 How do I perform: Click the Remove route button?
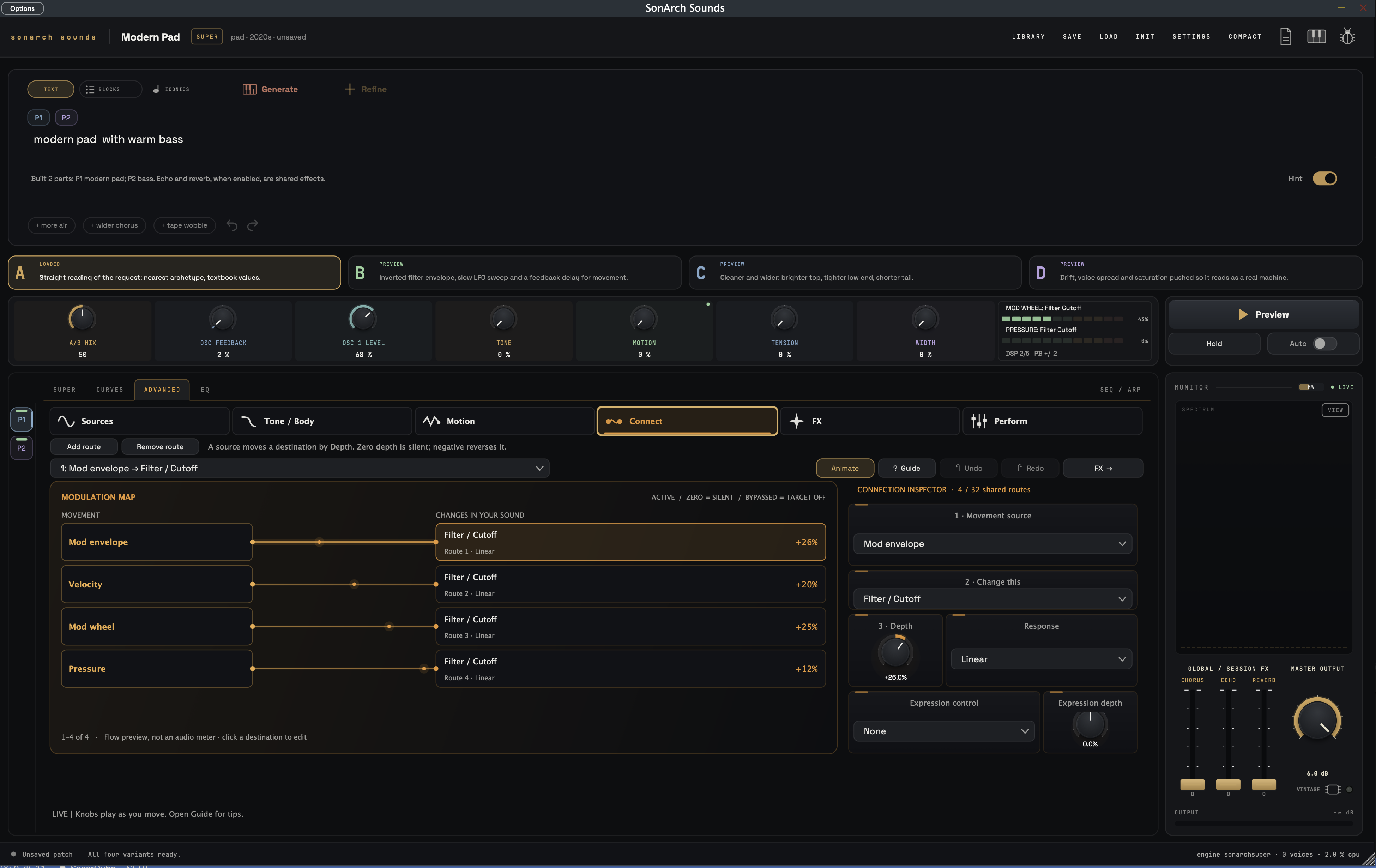160,446
